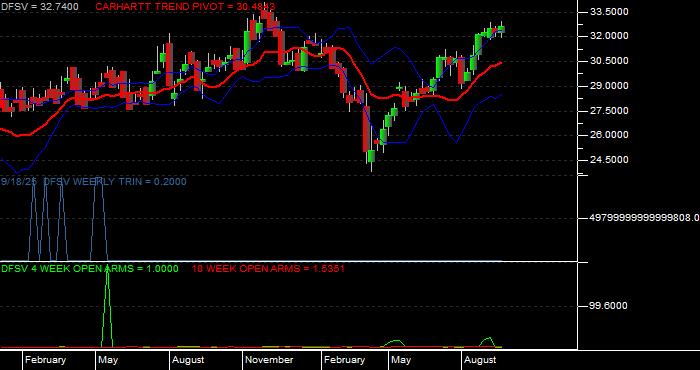The image size is (700, 370).
Task: Select 18 WEEK OPEN ARMS label
Action: tap(268, 269)
